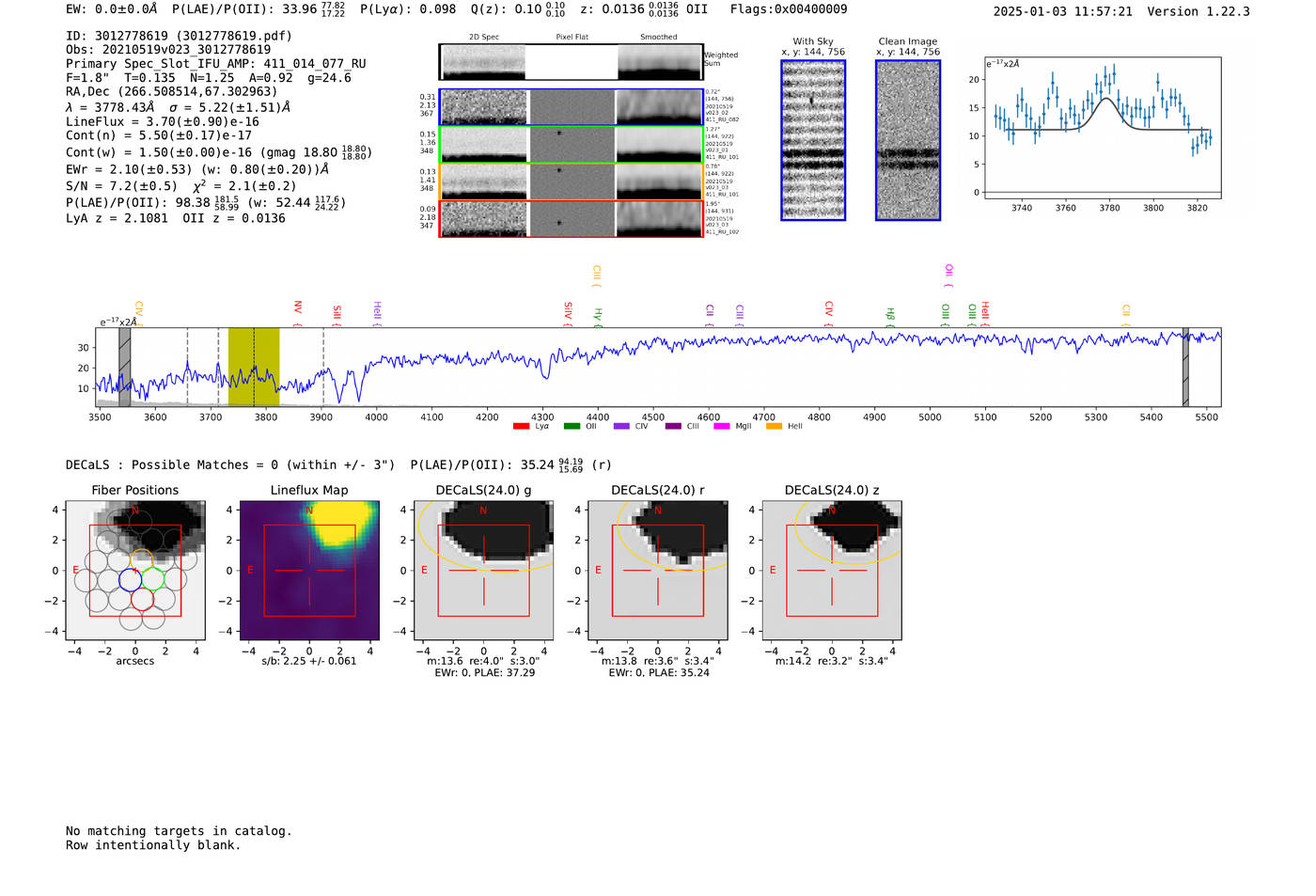The height and width of the screenshot is (896, 1316).
Task: Select the green-bordered 2D spec fiber cutout
Action: pyautogui.click(x=571, y=144)
